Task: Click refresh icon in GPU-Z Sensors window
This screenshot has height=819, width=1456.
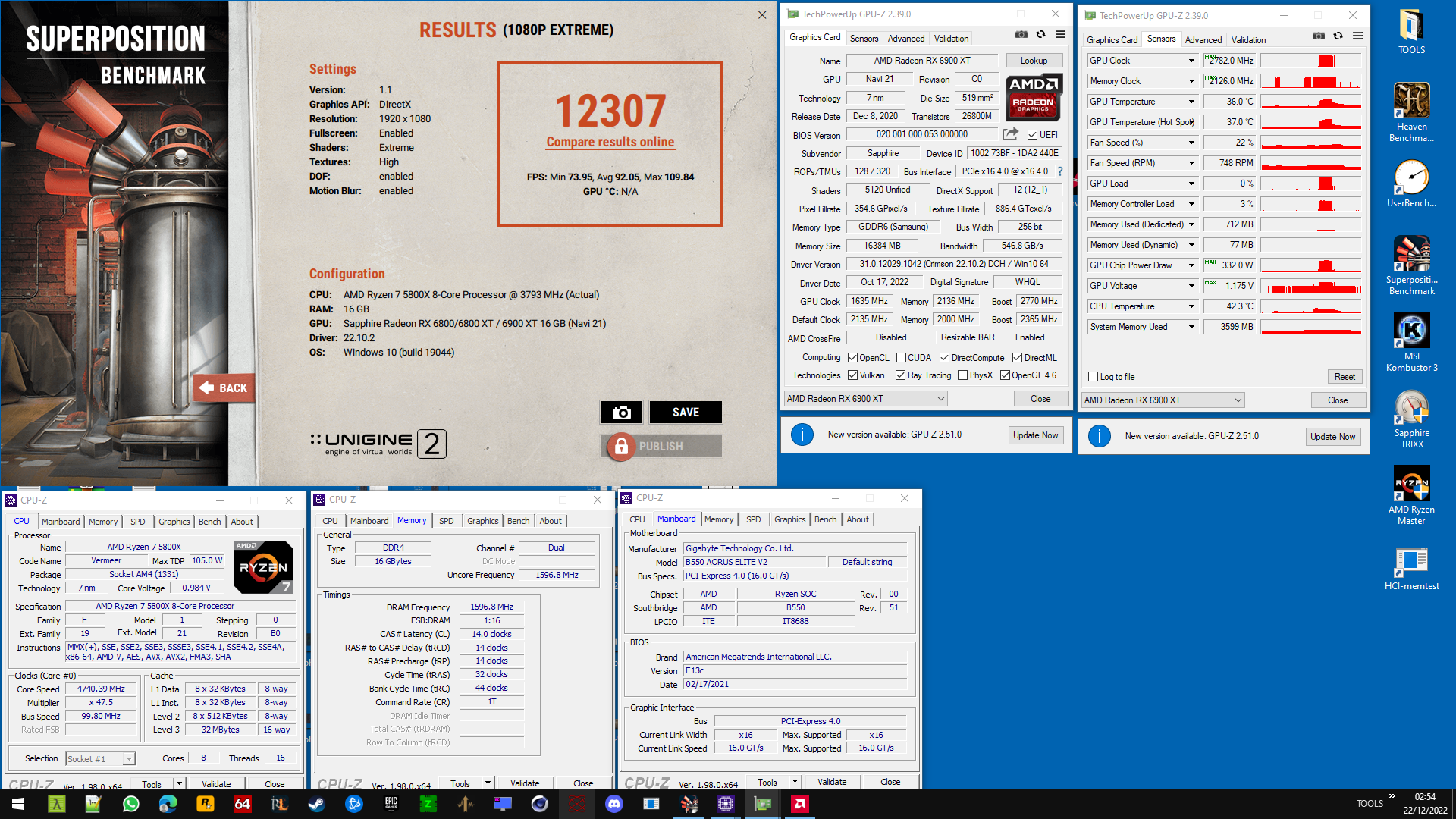Action: [1338, 36]
